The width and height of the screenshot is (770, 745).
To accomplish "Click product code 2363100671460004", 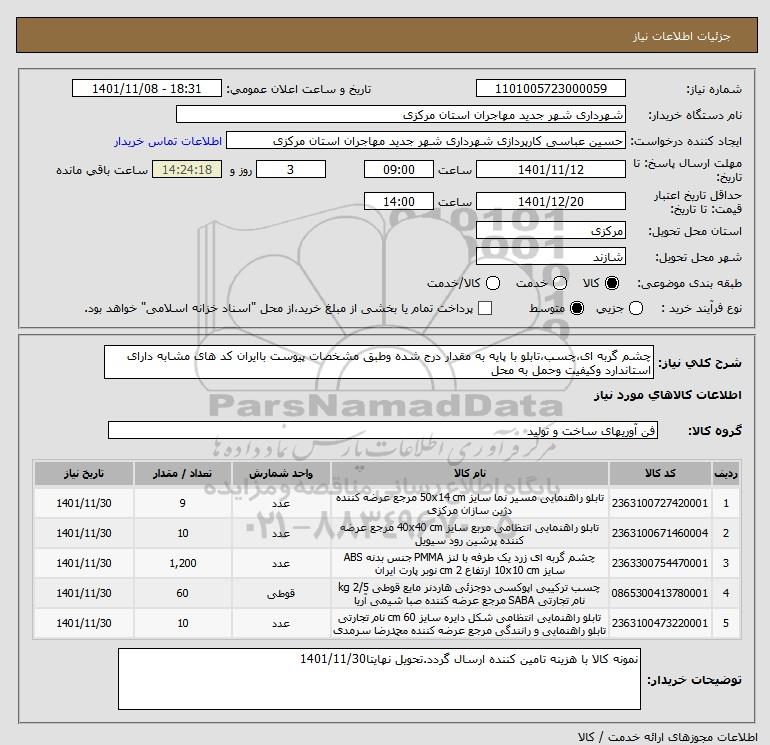I will (660, 533).
